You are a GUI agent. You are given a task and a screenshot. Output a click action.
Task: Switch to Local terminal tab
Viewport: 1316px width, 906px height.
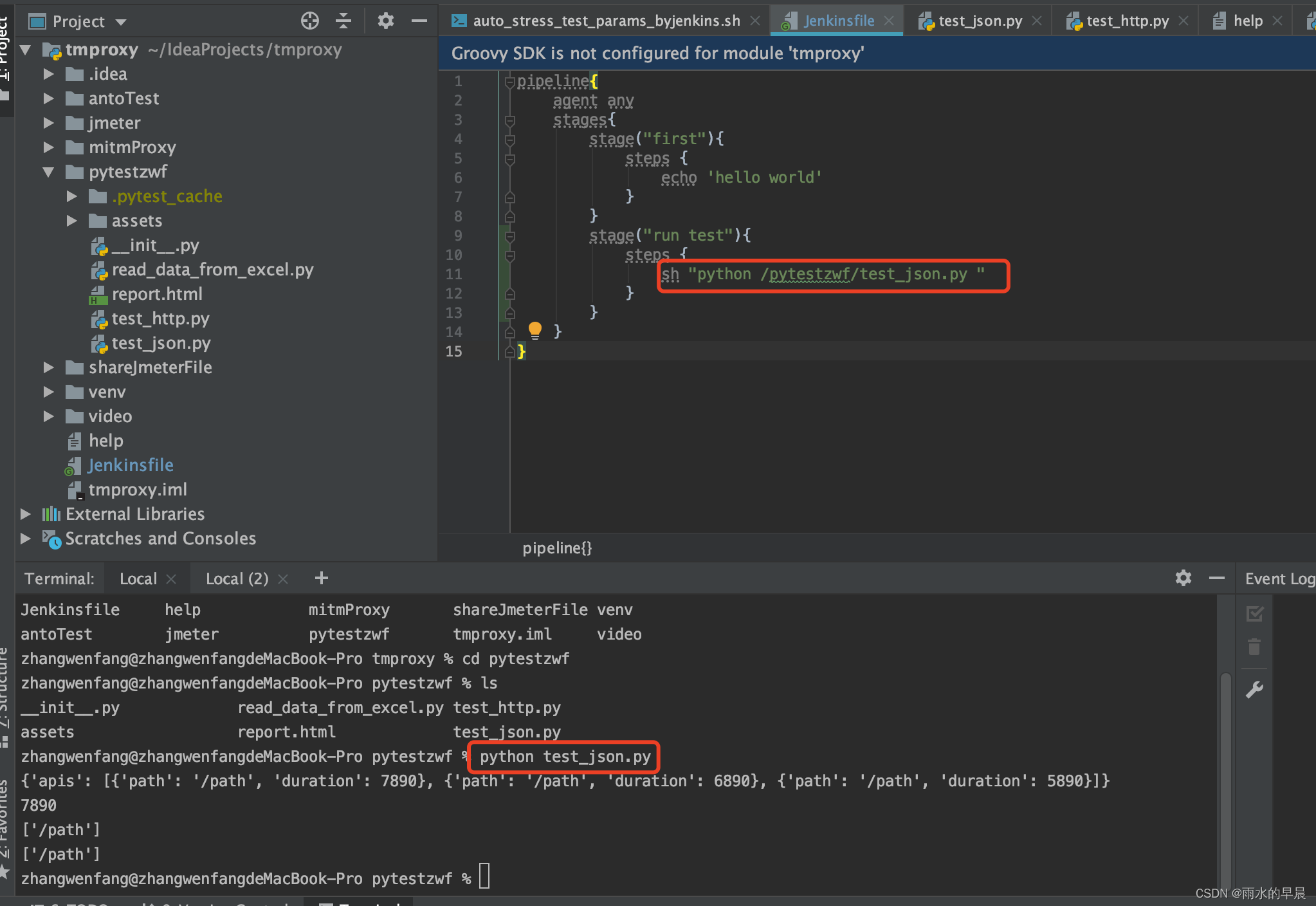click(x=138, y=578)
